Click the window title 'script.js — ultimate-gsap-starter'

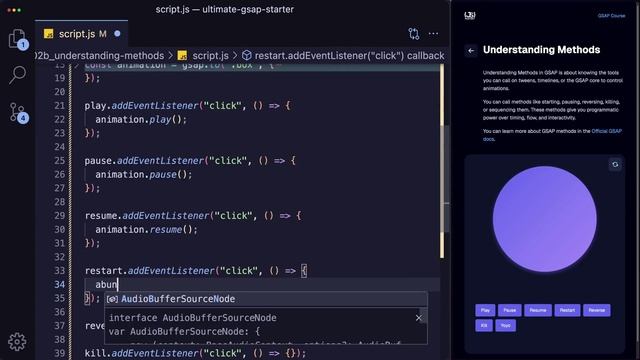coord(224,9)
